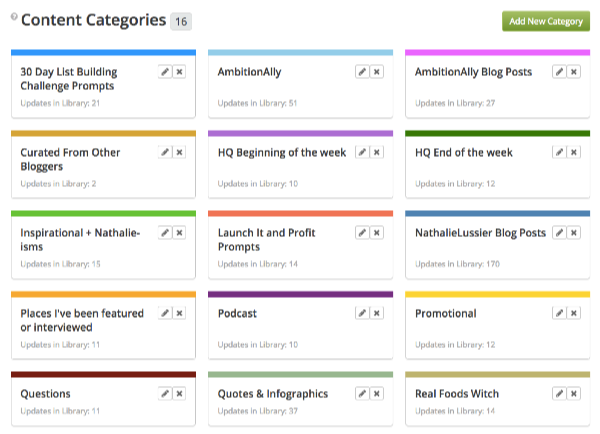Edit the 30 Day List Building category
Image resolution: width=600 pixels, height=434 pixels.
coord(165,72)
